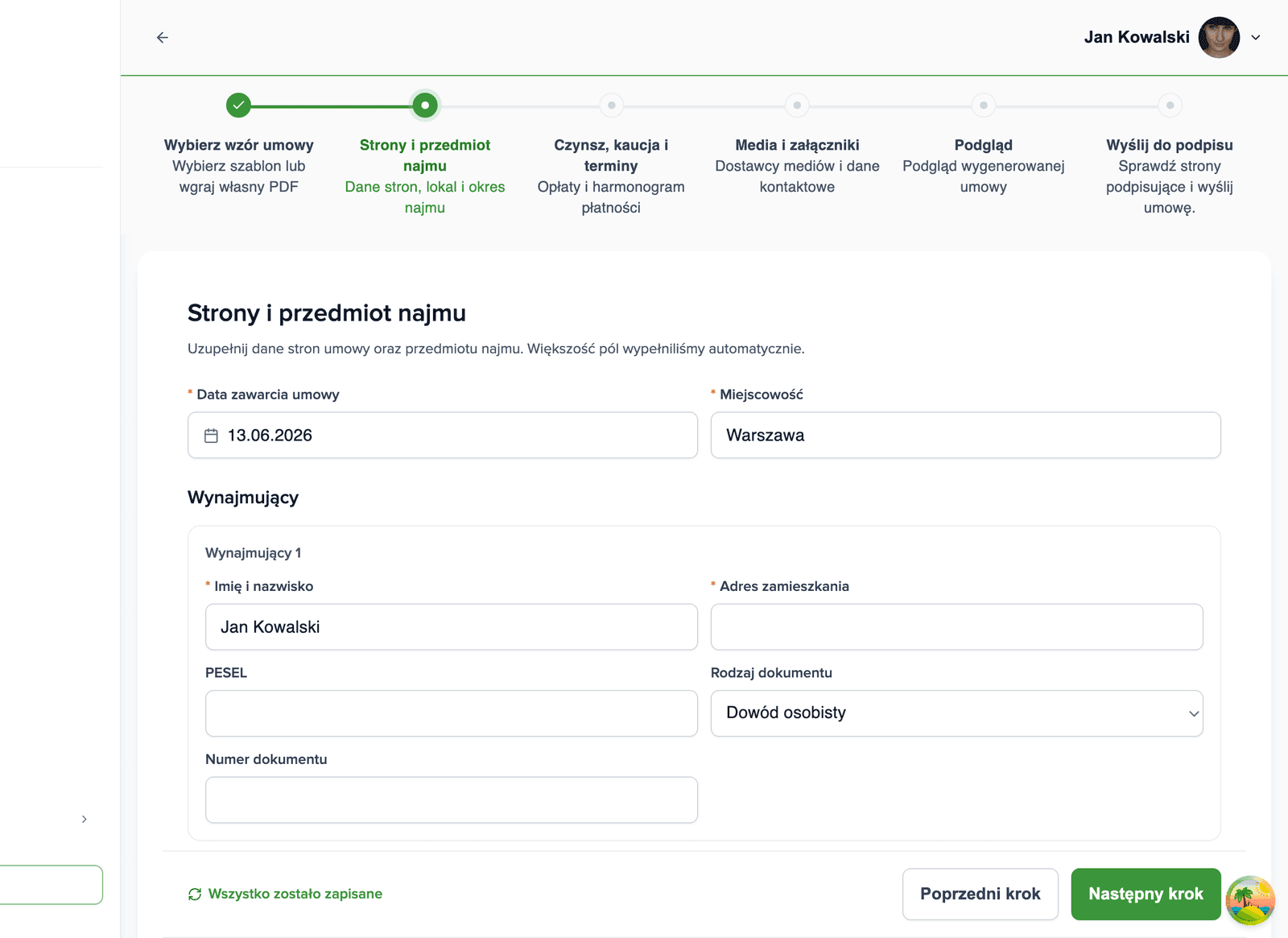The width and height of the screenshot is (1288, 938).
Task: Go to Wybierz wzór umowy step
Action: [x=239, y=145]
